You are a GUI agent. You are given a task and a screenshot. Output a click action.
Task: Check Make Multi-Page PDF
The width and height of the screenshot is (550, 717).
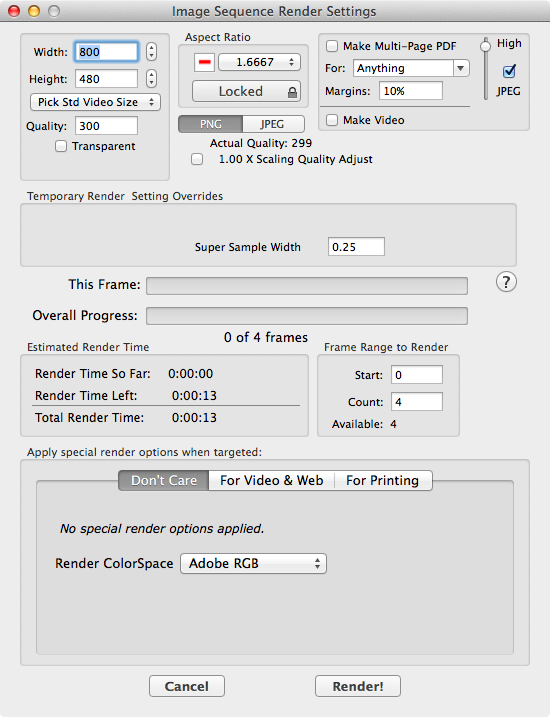coord(332,46)
